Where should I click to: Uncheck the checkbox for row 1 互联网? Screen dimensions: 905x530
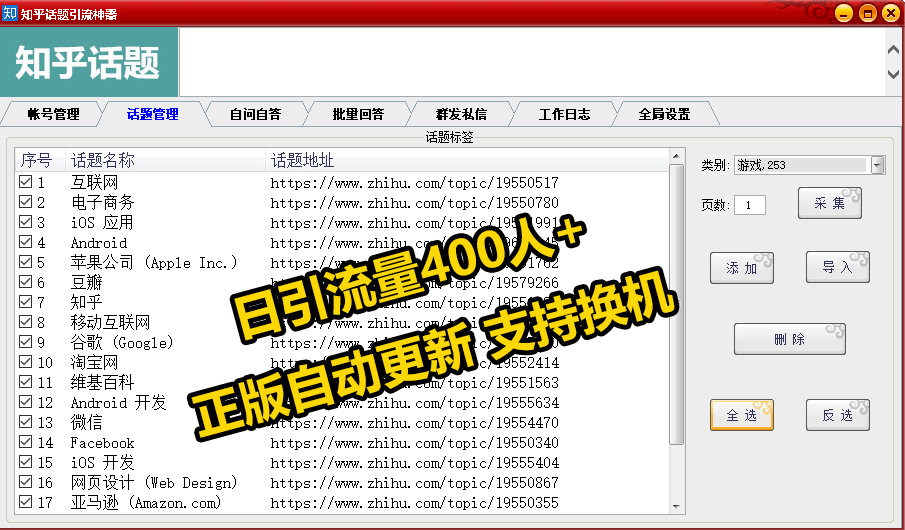[x=25, y=182]
